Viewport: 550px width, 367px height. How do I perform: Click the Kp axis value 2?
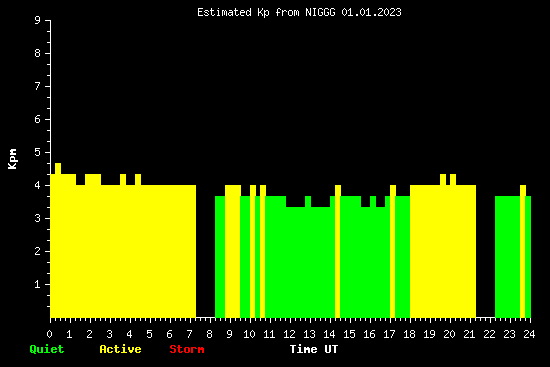(x=38, y=251)
